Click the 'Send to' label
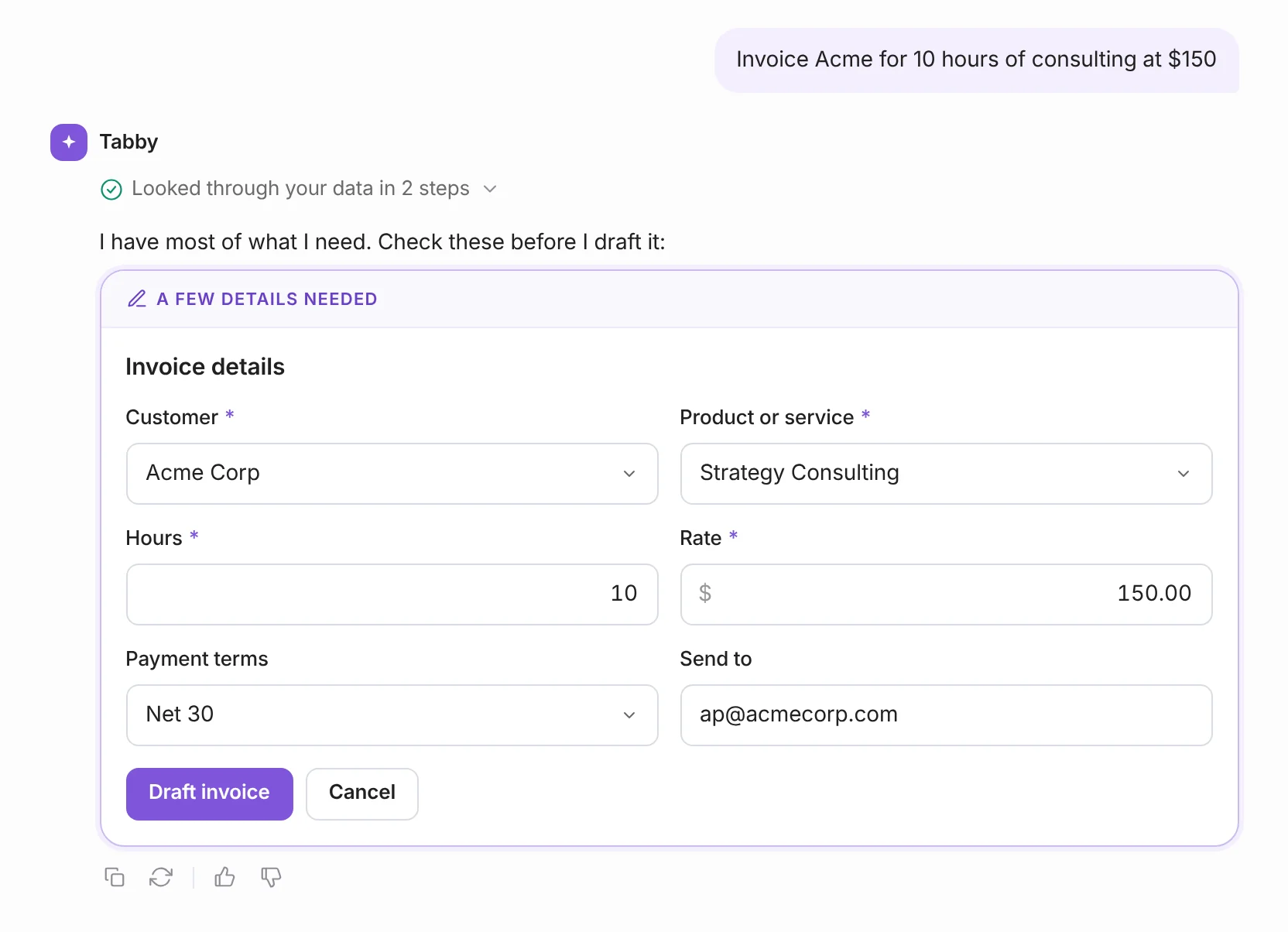Screen dimensions: 1288x932 point(716,659)
